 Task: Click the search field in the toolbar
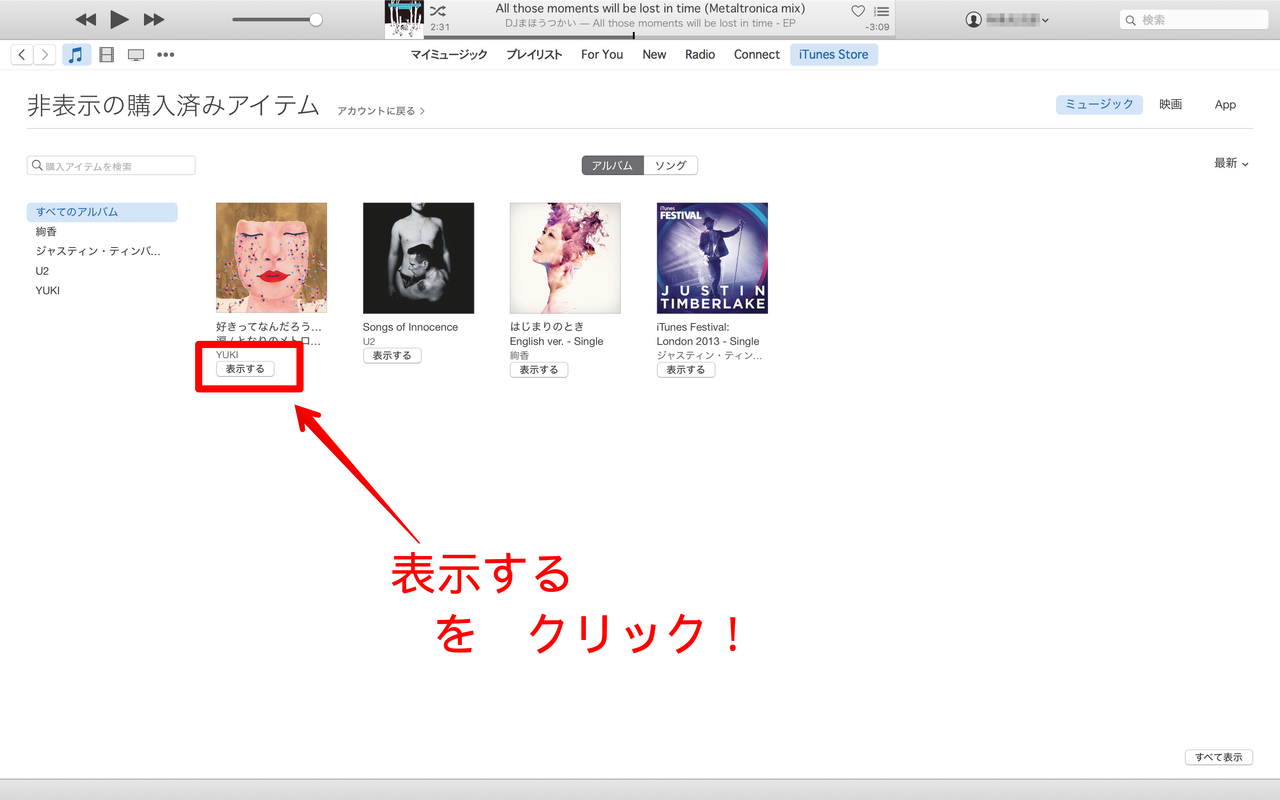[1194, 19]
